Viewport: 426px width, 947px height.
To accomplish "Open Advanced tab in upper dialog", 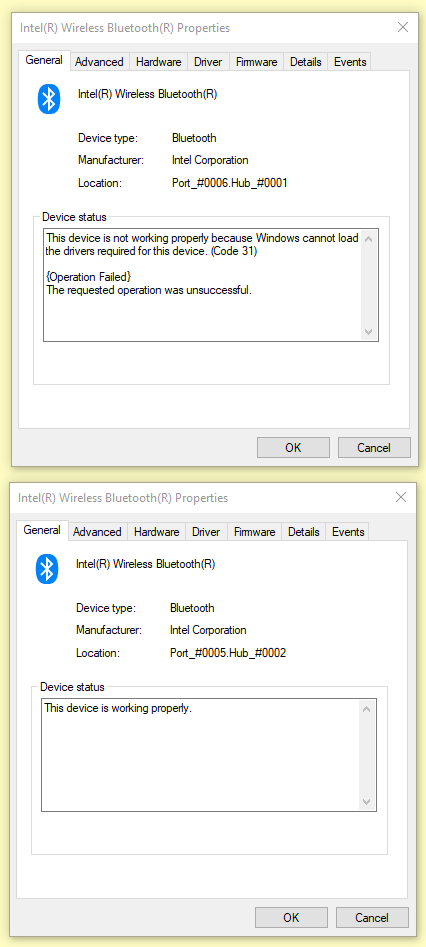I will click(x=99, y=62).
